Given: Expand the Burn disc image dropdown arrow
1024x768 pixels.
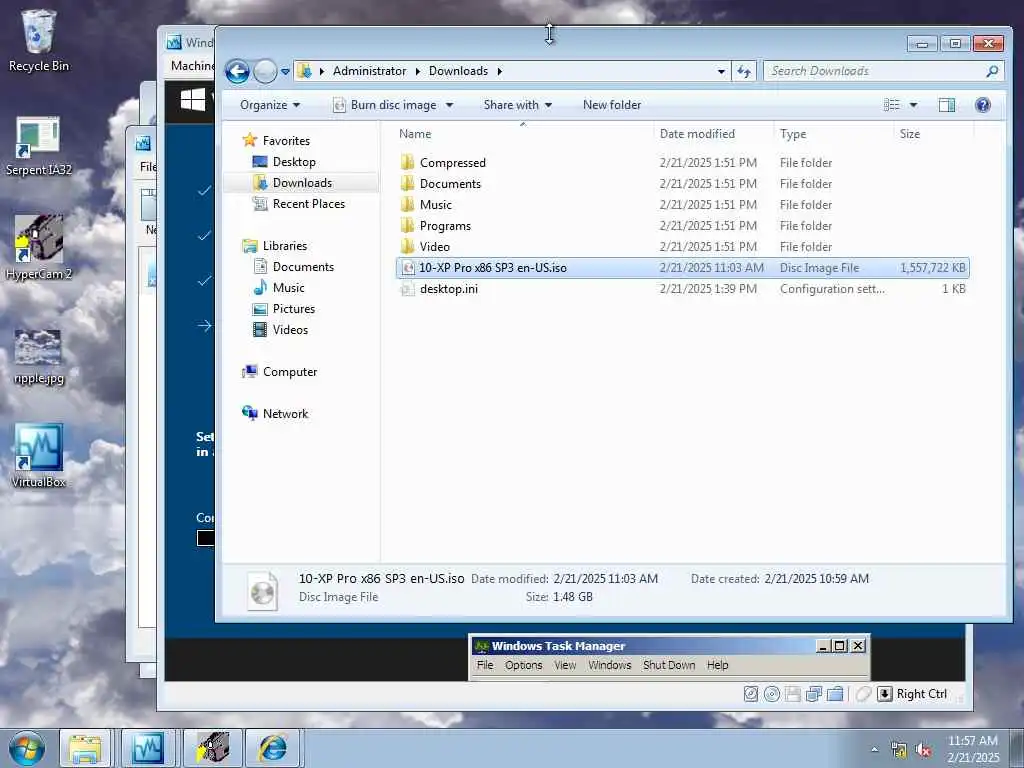Looking at the screenshot, I should pos(449,105).
